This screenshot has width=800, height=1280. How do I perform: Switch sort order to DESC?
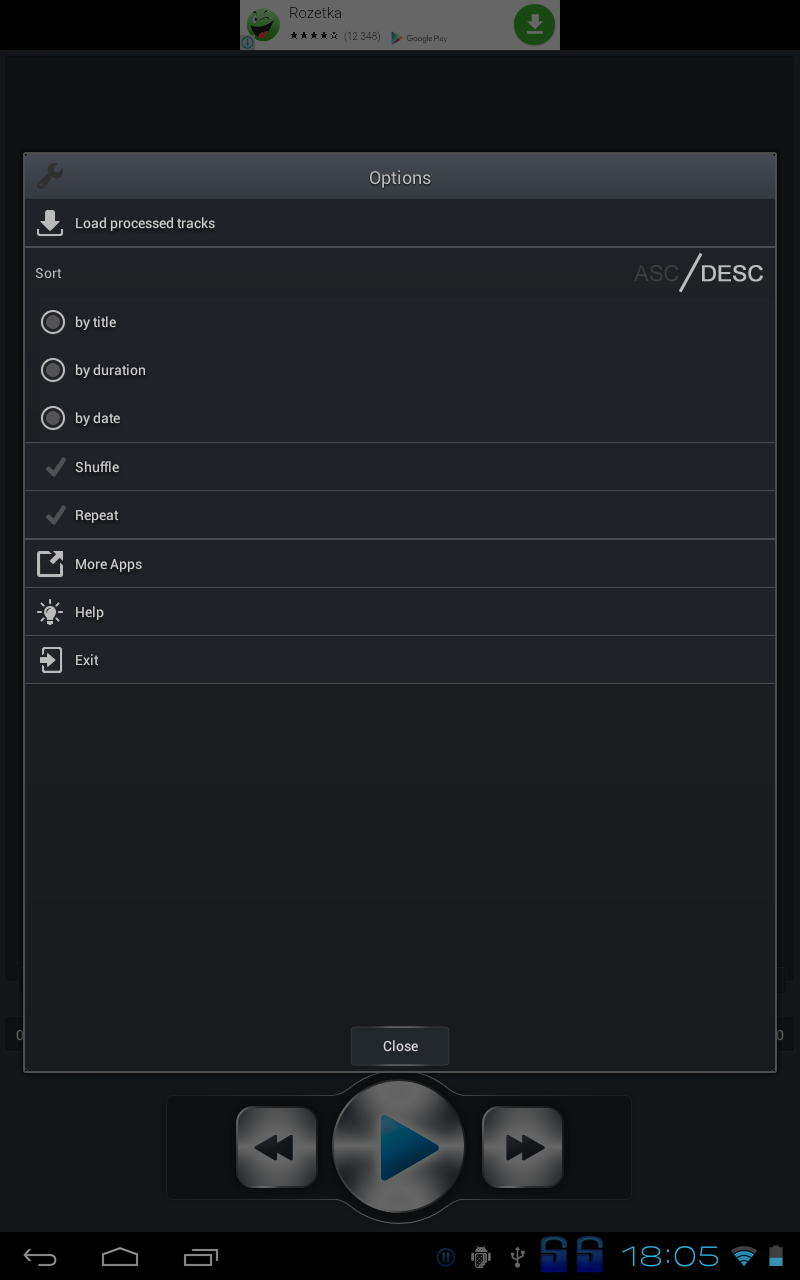click(732, 273)
